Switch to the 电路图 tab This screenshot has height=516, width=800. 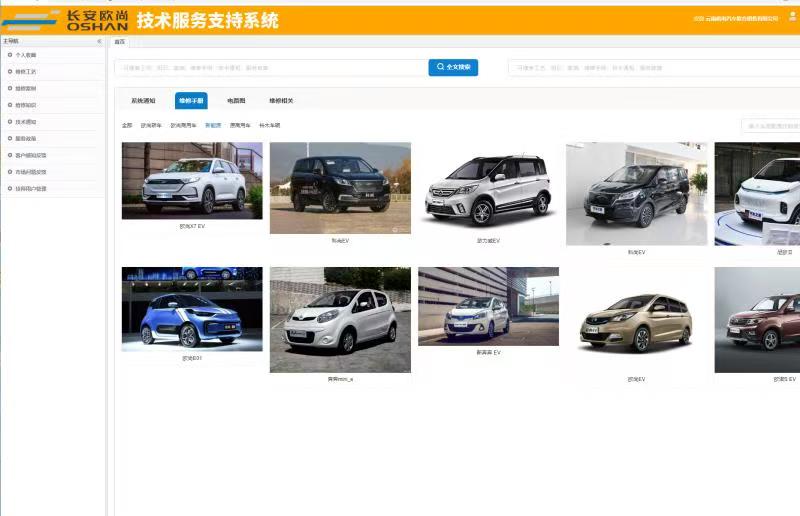tap(236, 101)
